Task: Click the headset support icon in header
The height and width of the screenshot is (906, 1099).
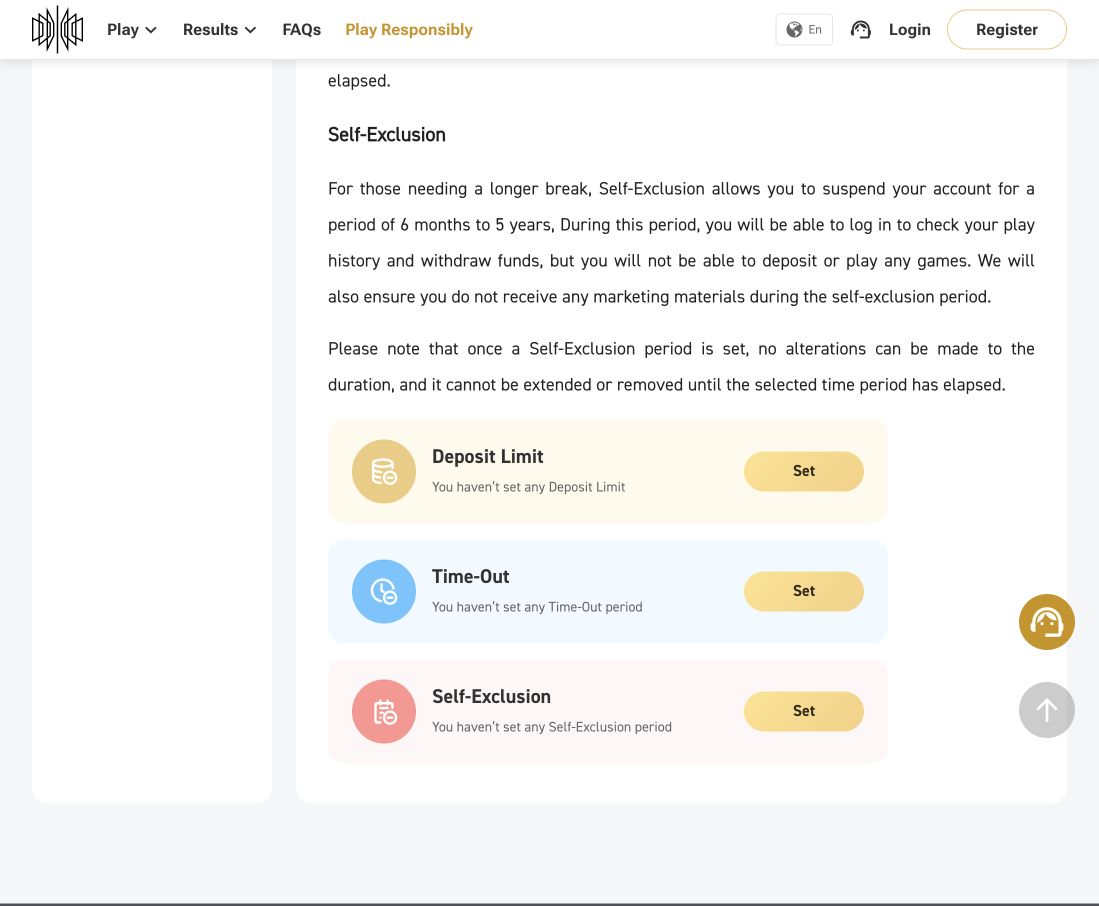Action: pos(861,29)
